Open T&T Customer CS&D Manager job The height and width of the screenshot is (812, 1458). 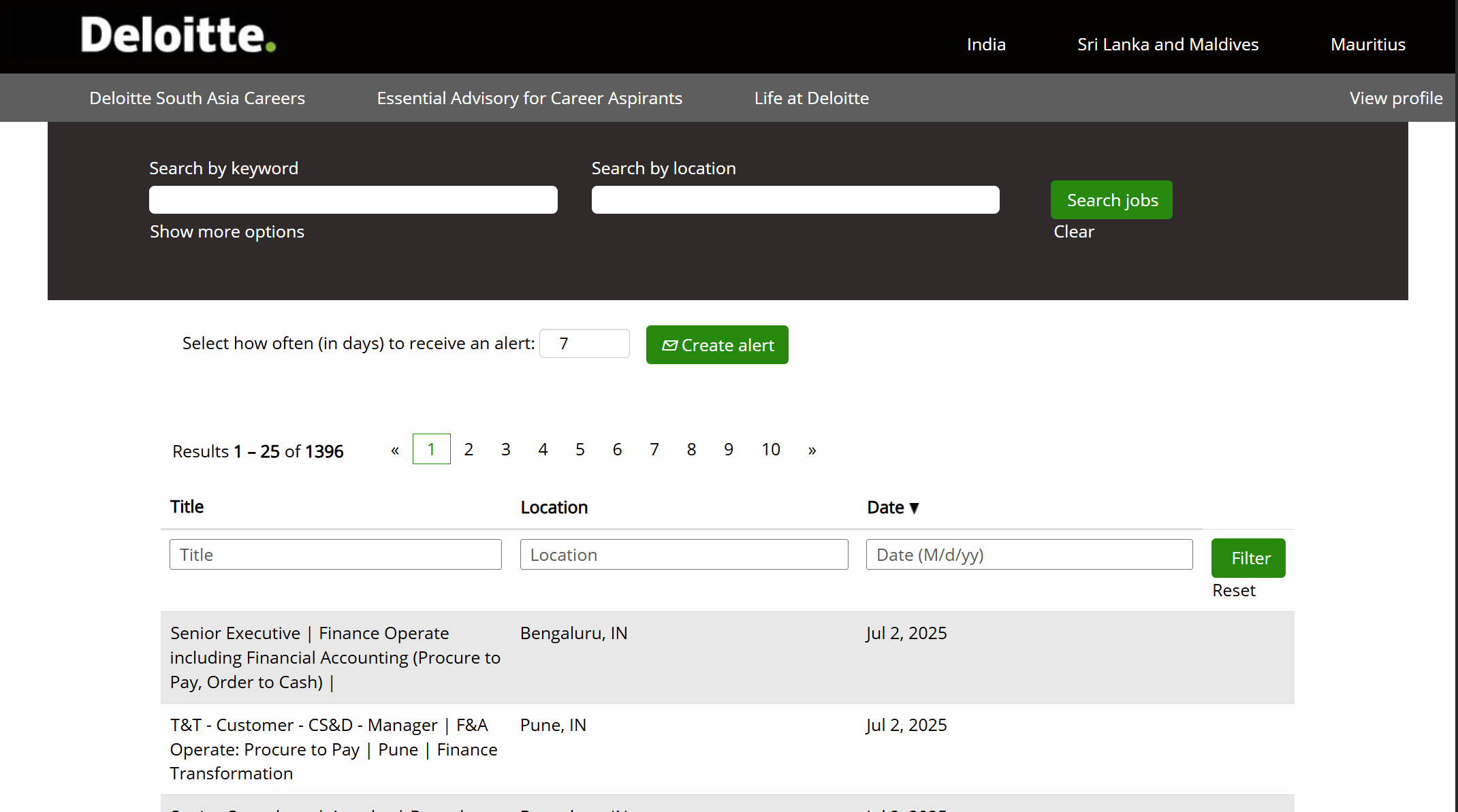click(x=334, y=749)
